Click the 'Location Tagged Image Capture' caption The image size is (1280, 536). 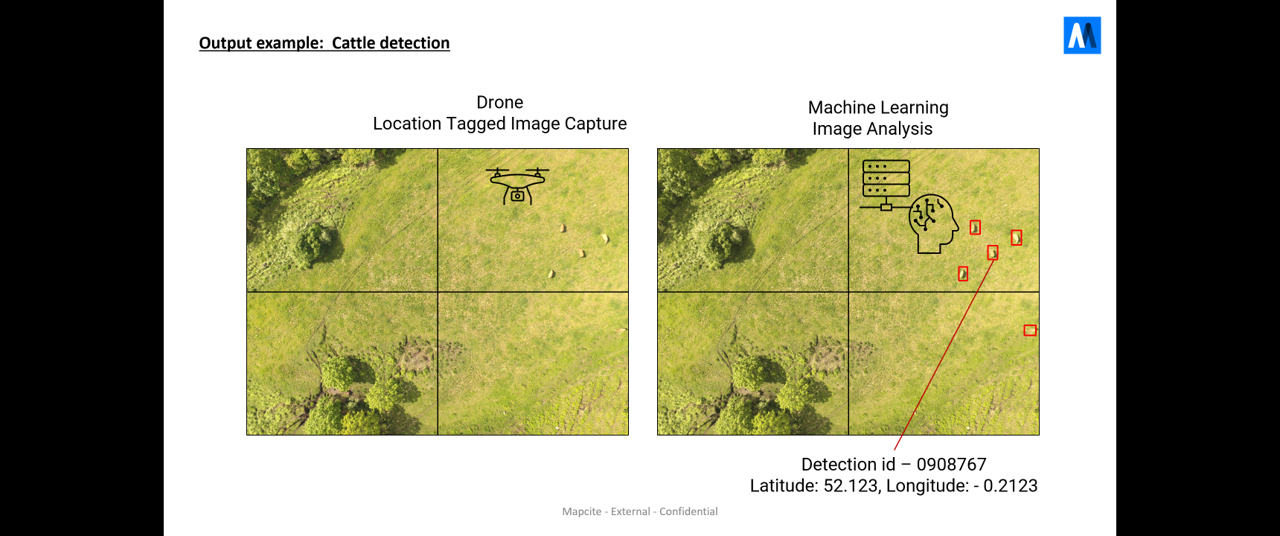(x=500, y=124)
